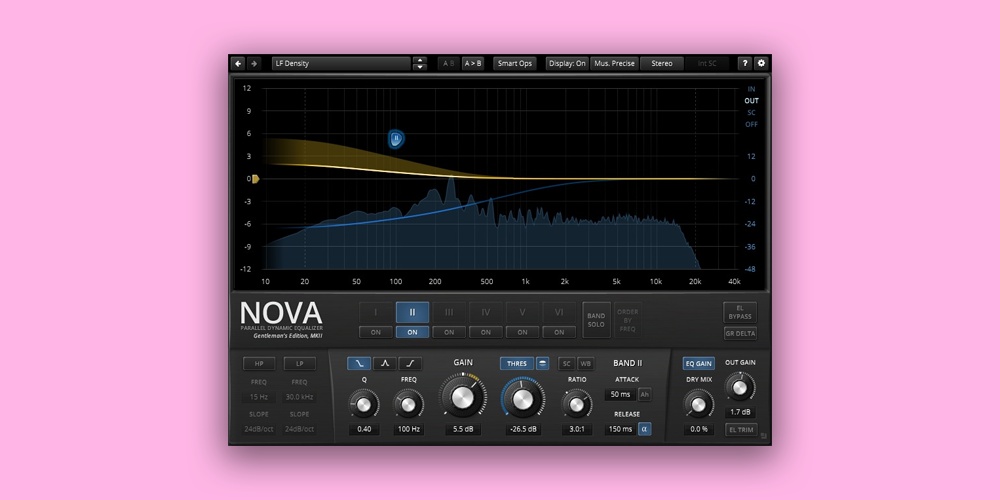Select band VI tab
Viewport: 1000px width, 500px height.
click(559, 312)
